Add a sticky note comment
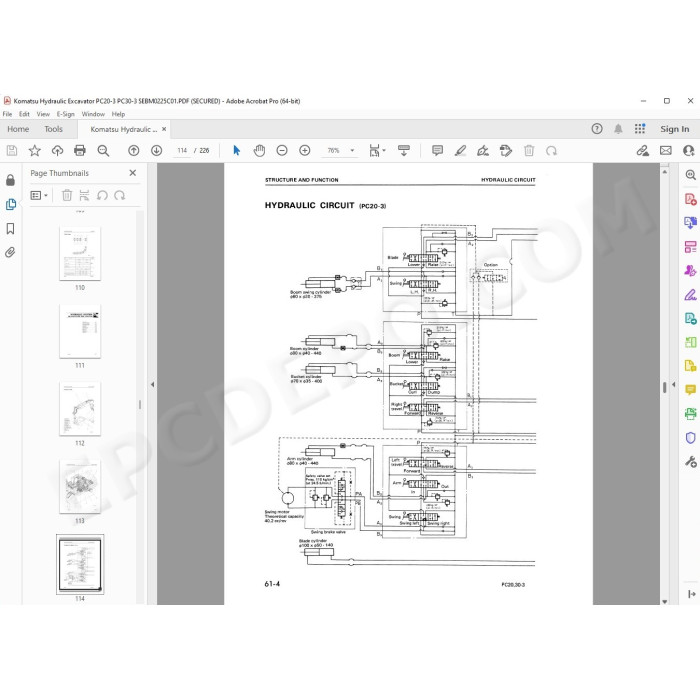The image size is (700, 700). (x=438, y=150)
